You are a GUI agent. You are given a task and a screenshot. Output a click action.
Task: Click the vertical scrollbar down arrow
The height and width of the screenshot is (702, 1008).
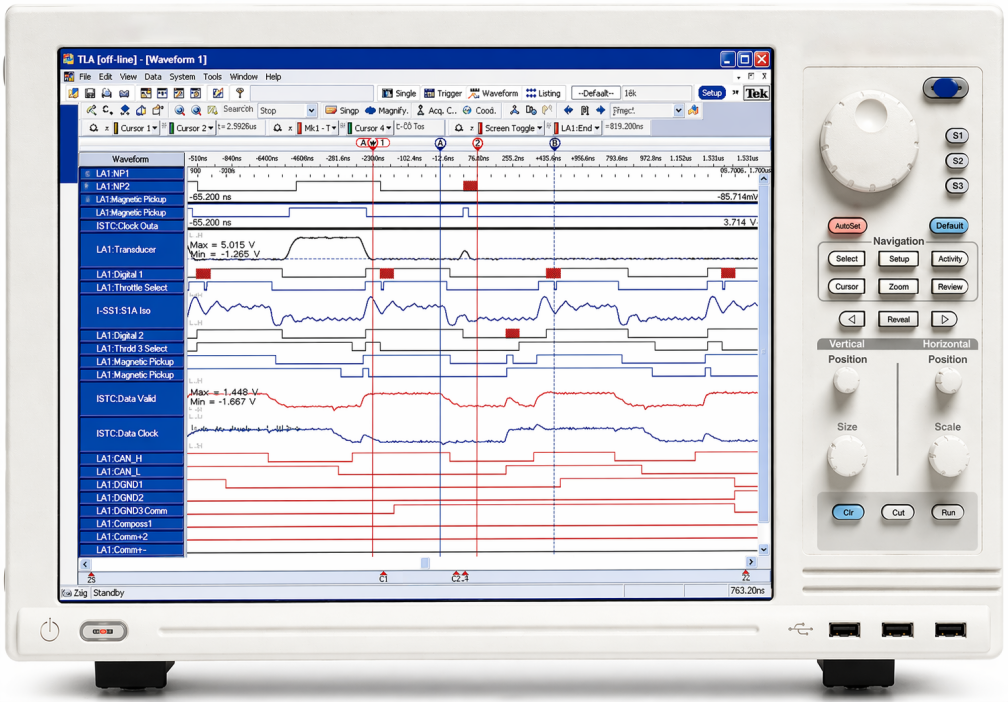pyautogui.click(x=764, y=550)
